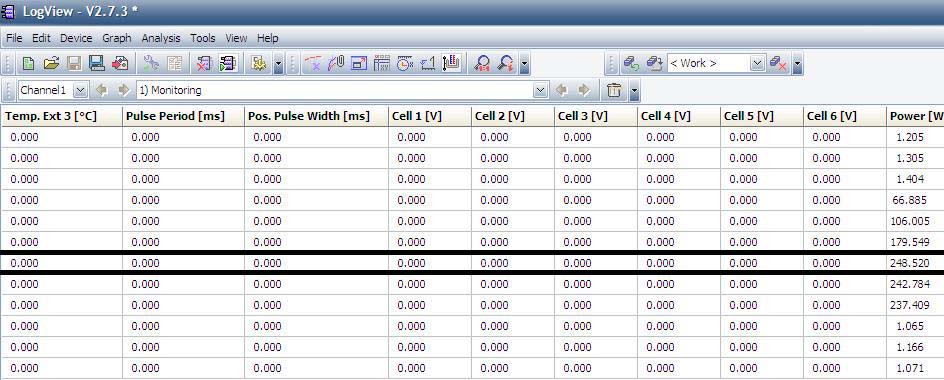This screenshot has height=380, width=944.
Task: Open the Analysis menu
Action: tap(161, 38)
